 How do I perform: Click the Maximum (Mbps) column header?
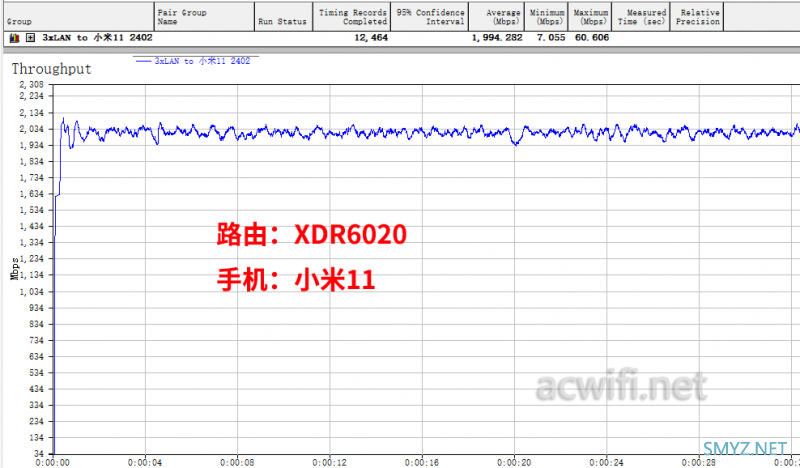[590, 17]
